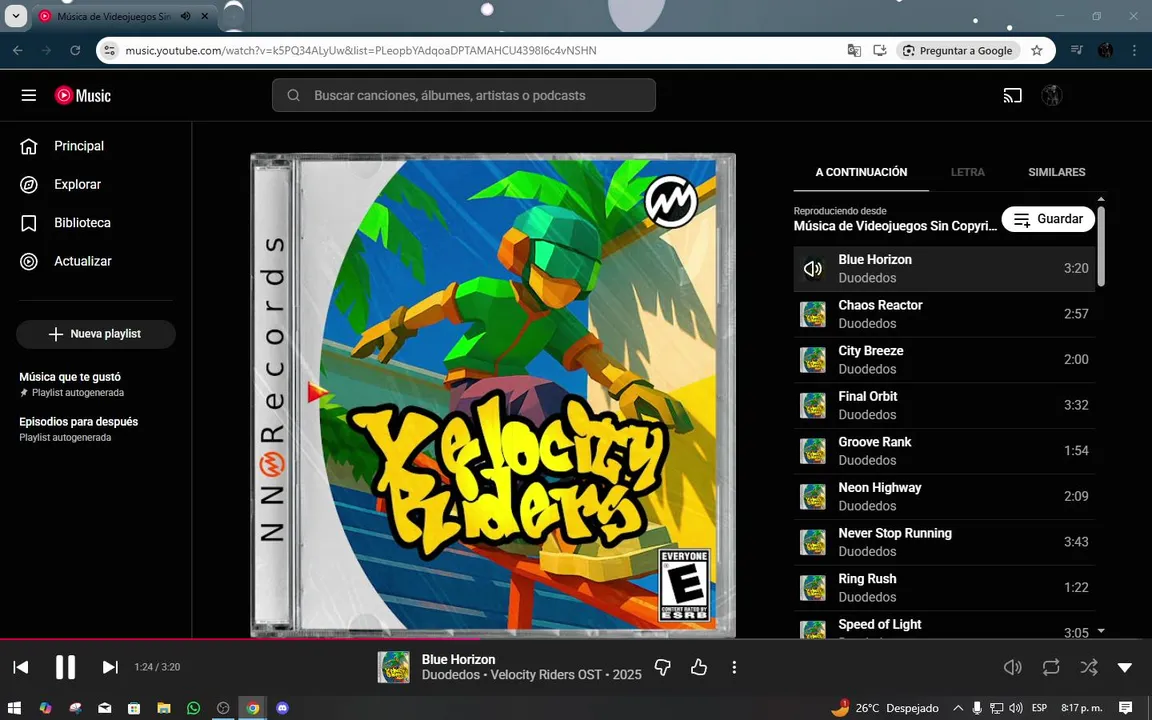Open the Chrome three-dot menu
The height and width of the screenshot is (720, 1152).
tap(1134, 51)
